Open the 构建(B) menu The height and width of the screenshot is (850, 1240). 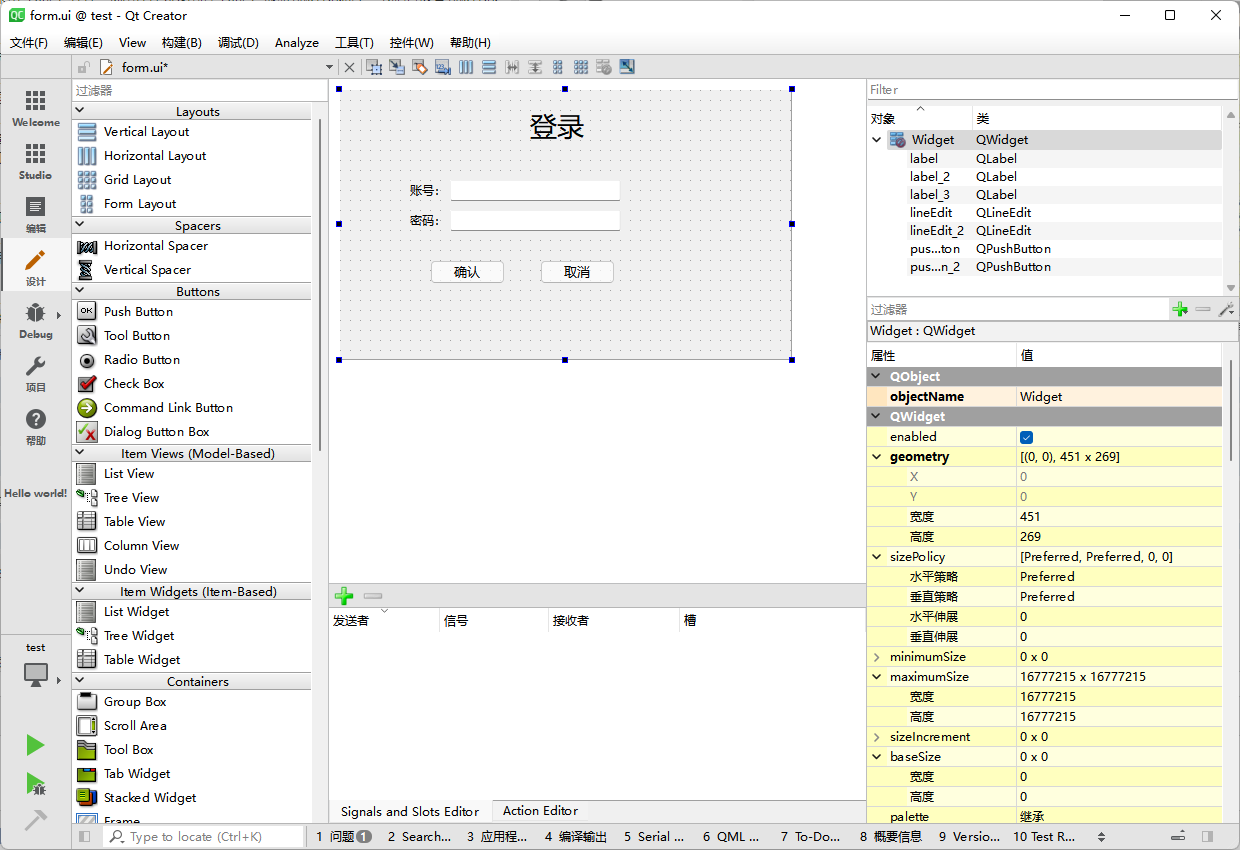click(181, 42)
